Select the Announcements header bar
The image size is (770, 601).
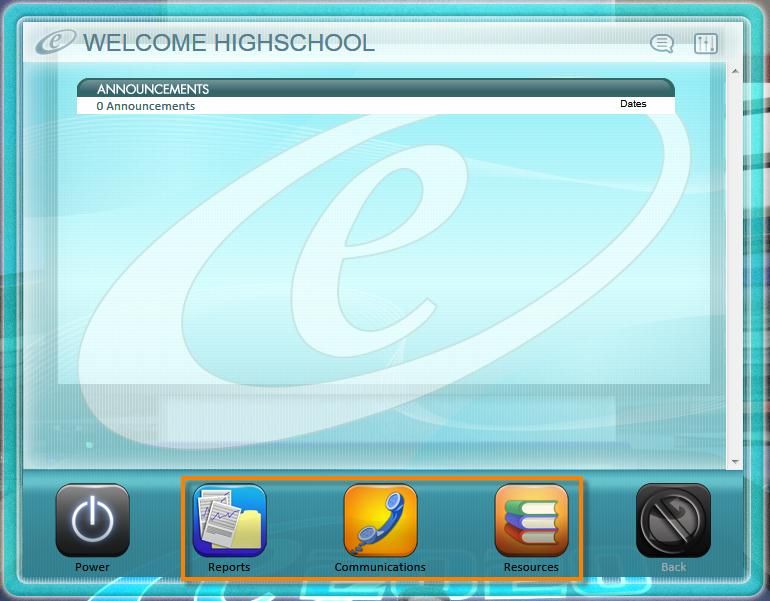[x=376, y=88]
